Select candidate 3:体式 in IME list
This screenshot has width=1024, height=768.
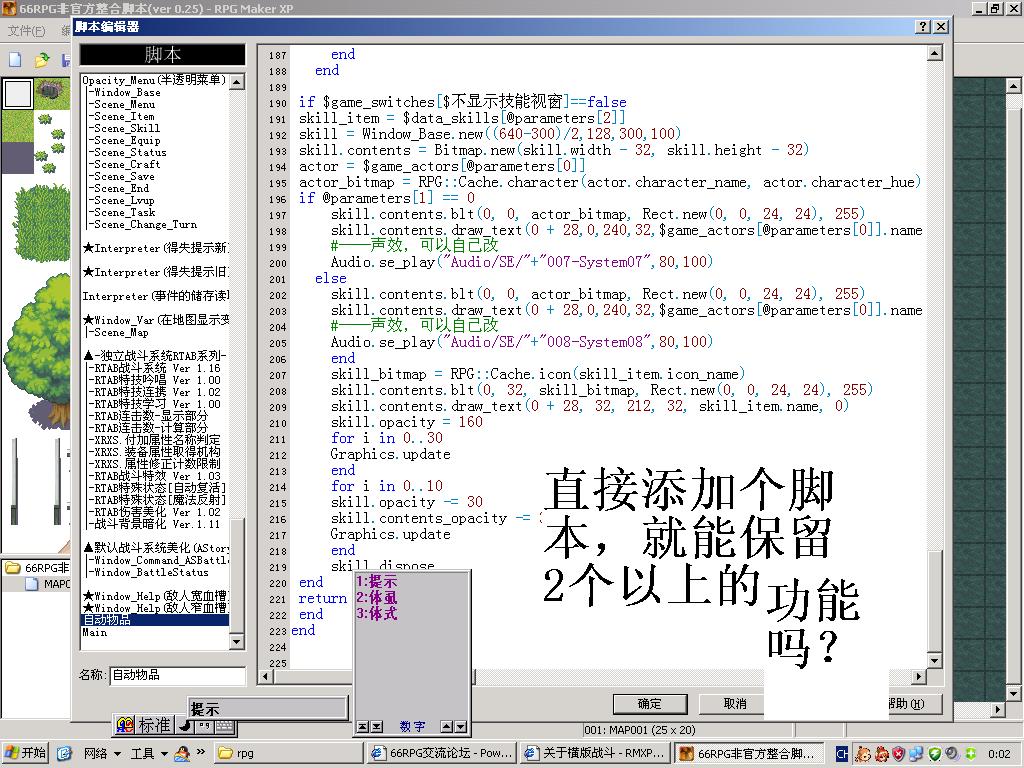(x=377, y=614)
